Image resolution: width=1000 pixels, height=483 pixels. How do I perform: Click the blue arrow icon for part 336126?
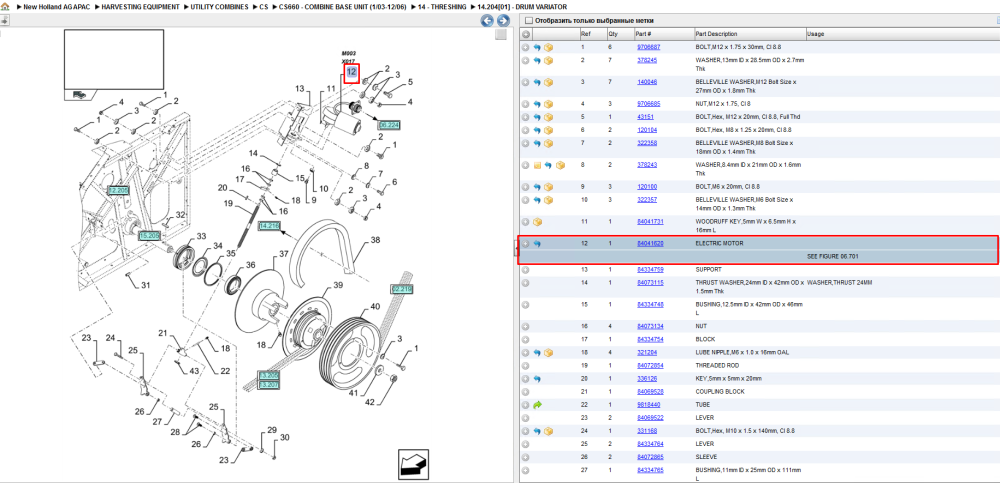(537, 379)
